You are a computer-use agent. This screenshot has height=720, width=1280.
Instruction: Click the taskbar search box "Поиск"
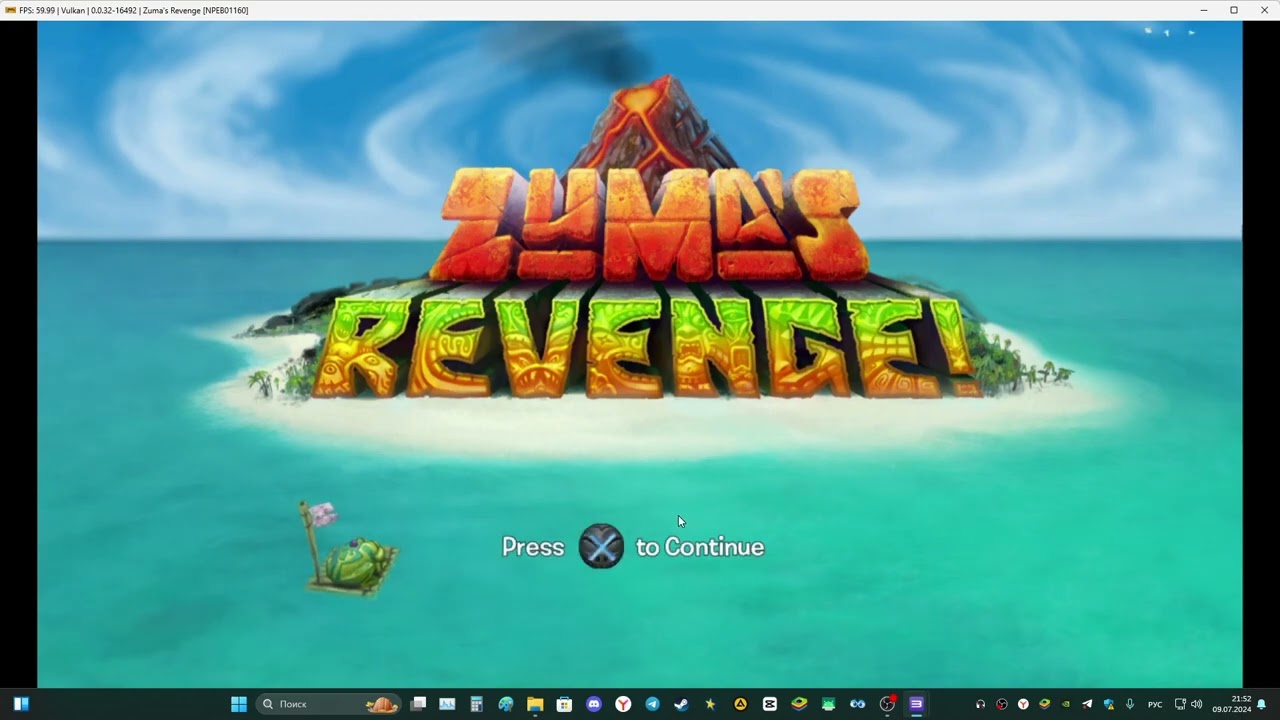click(329, 704)
